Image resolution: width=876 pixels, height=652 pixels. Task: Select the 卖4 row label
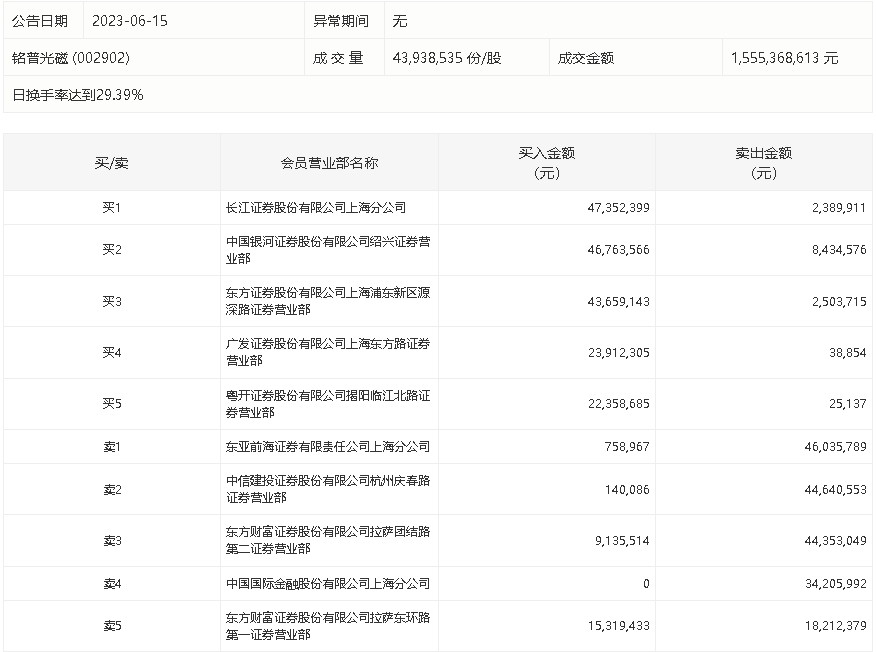(x=112, y=584)
